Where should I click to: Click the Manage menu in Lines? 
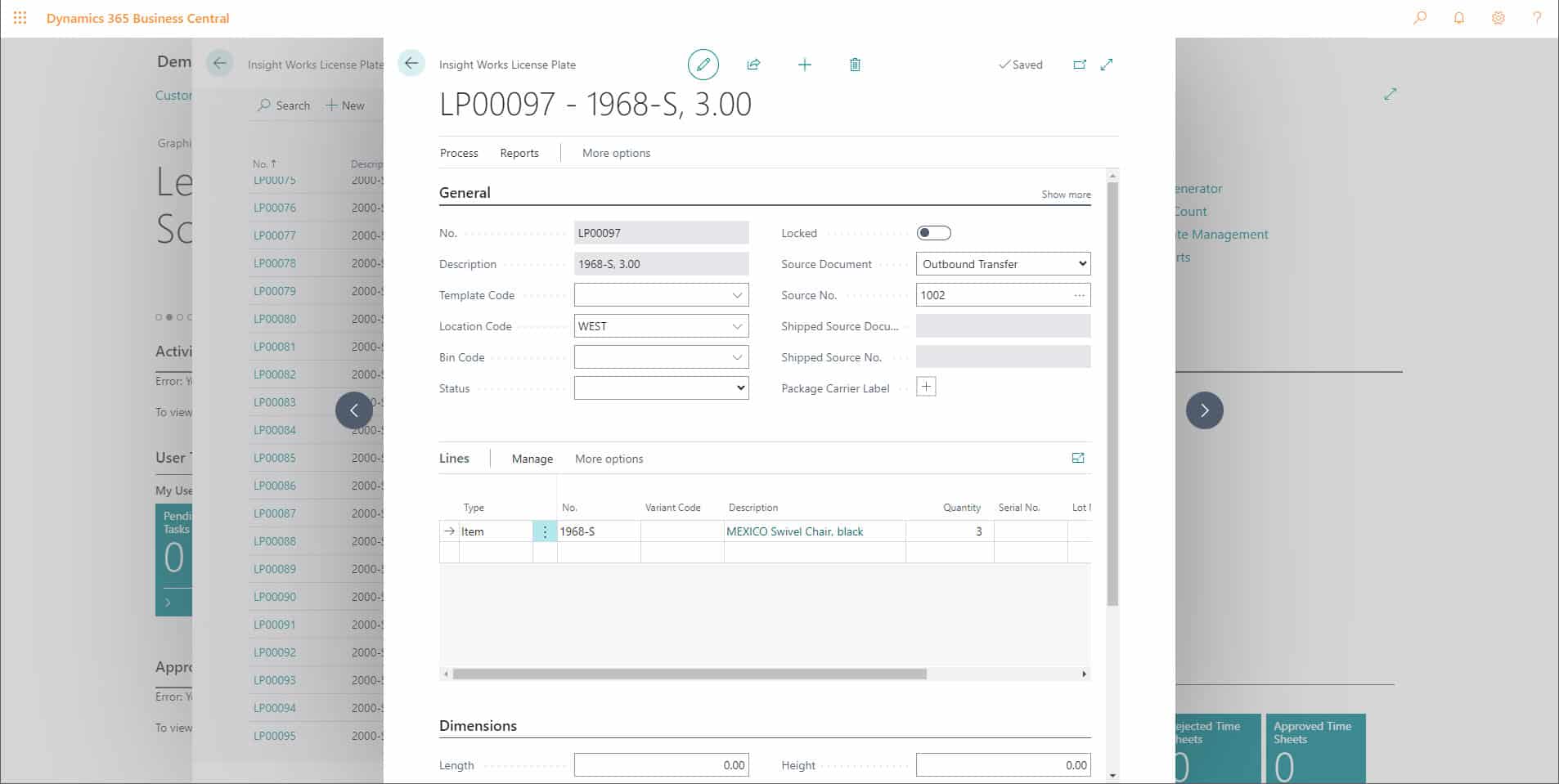(532, 459)
